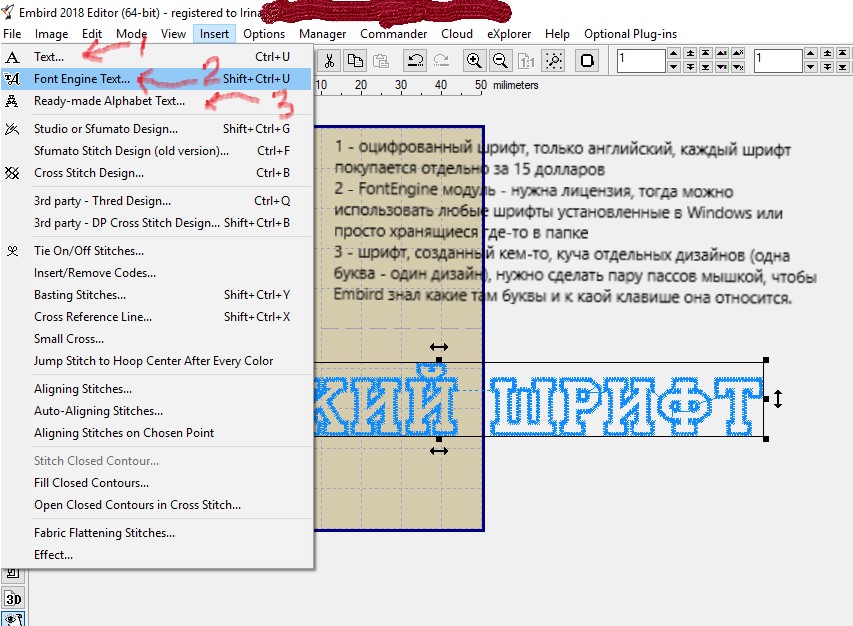Select Open Closed Contours in Cross Stitch...
This screenshot has width=853, height=626.
[157, 505]
